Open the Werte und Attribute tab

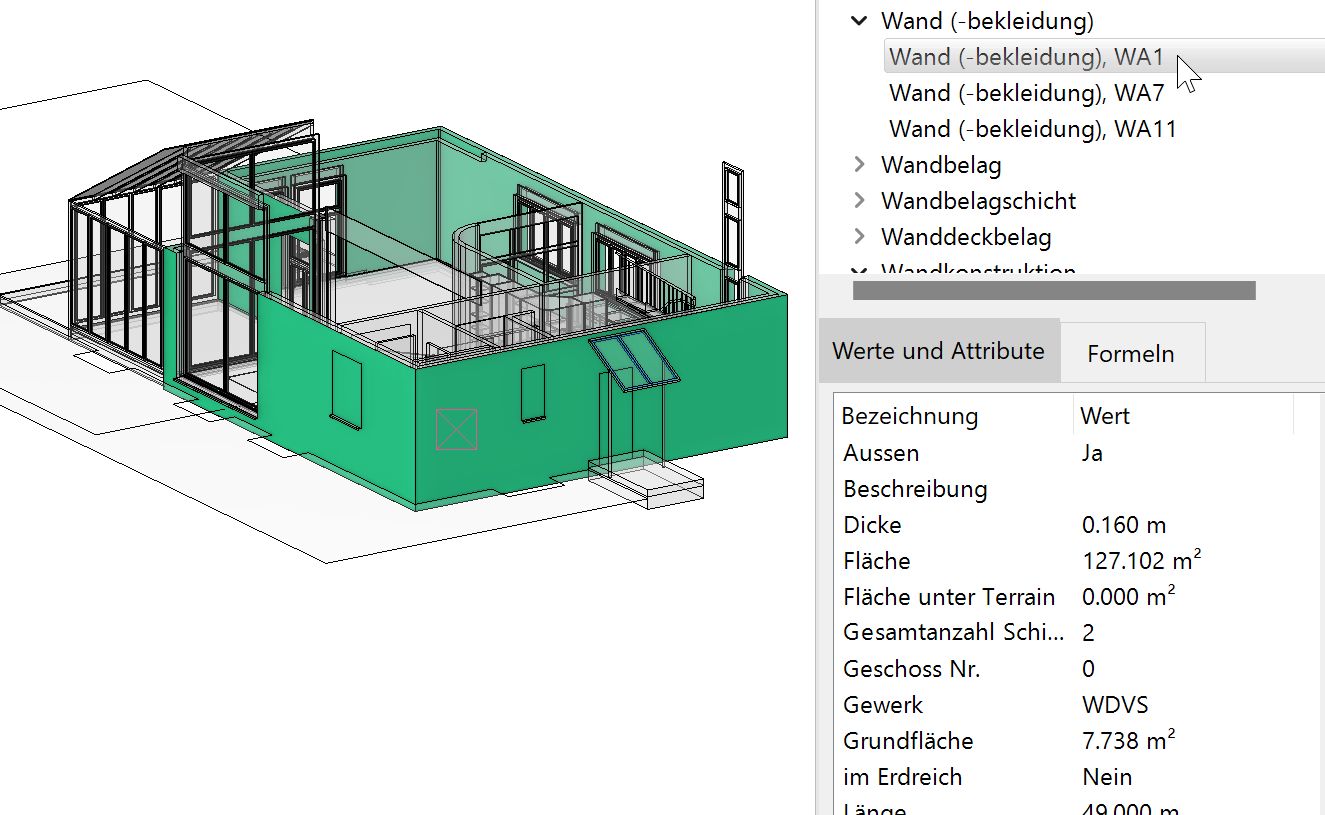[x=938, y=351]
